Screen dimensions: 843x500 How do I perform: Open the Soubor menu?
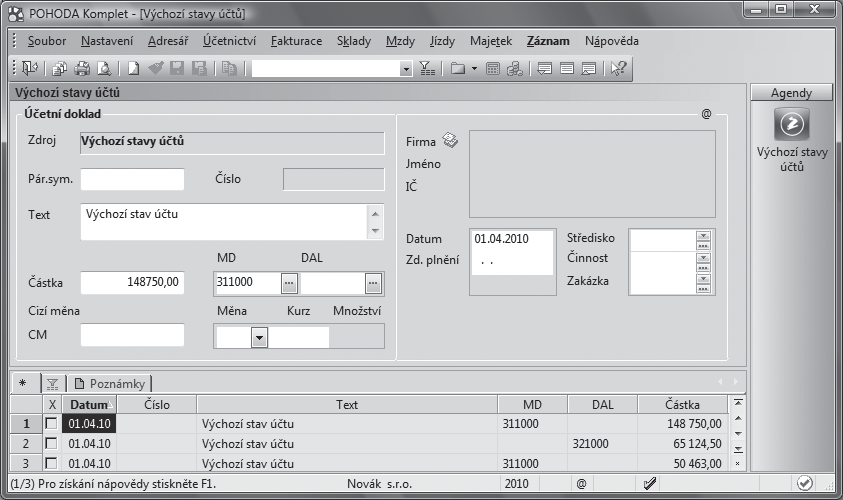tap(47, 41)
